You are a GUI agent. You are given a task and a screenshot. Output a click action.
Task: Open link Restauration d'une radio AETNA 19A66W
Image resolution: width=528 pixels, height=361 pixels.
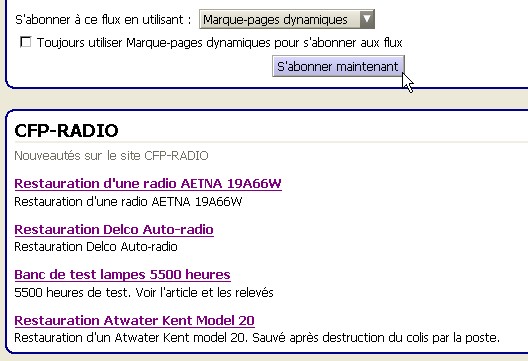point(148,184)
